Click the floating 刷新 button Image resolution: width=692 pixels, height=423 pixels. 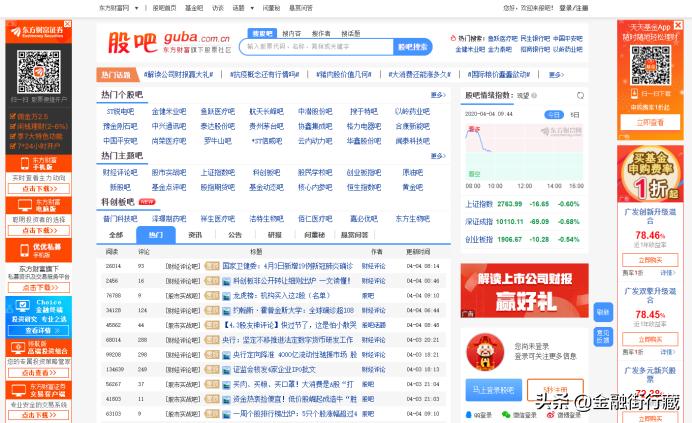[x=603, y=312]
